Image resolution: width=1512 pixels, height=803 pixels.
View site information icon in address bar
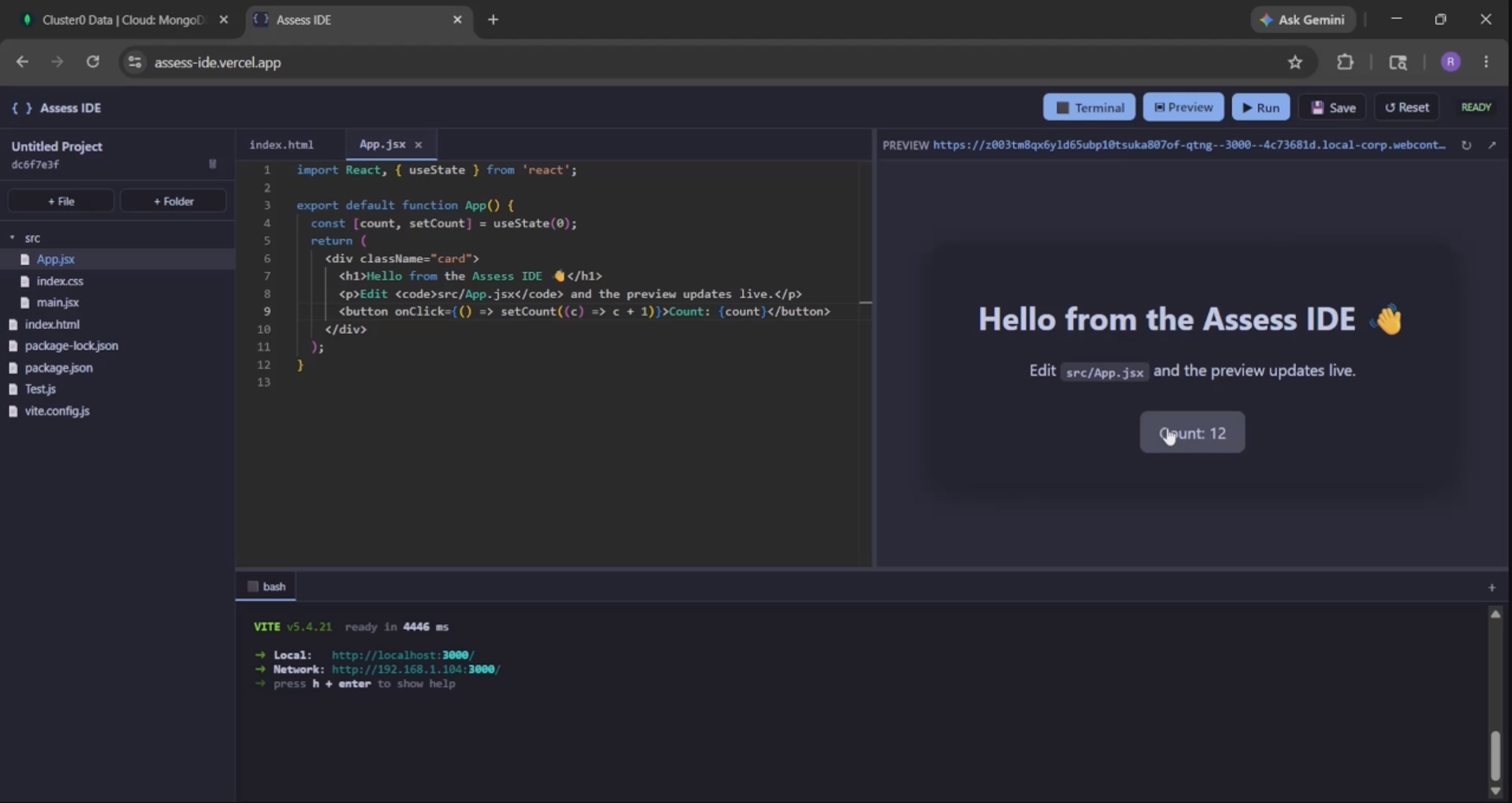(135, 62)
